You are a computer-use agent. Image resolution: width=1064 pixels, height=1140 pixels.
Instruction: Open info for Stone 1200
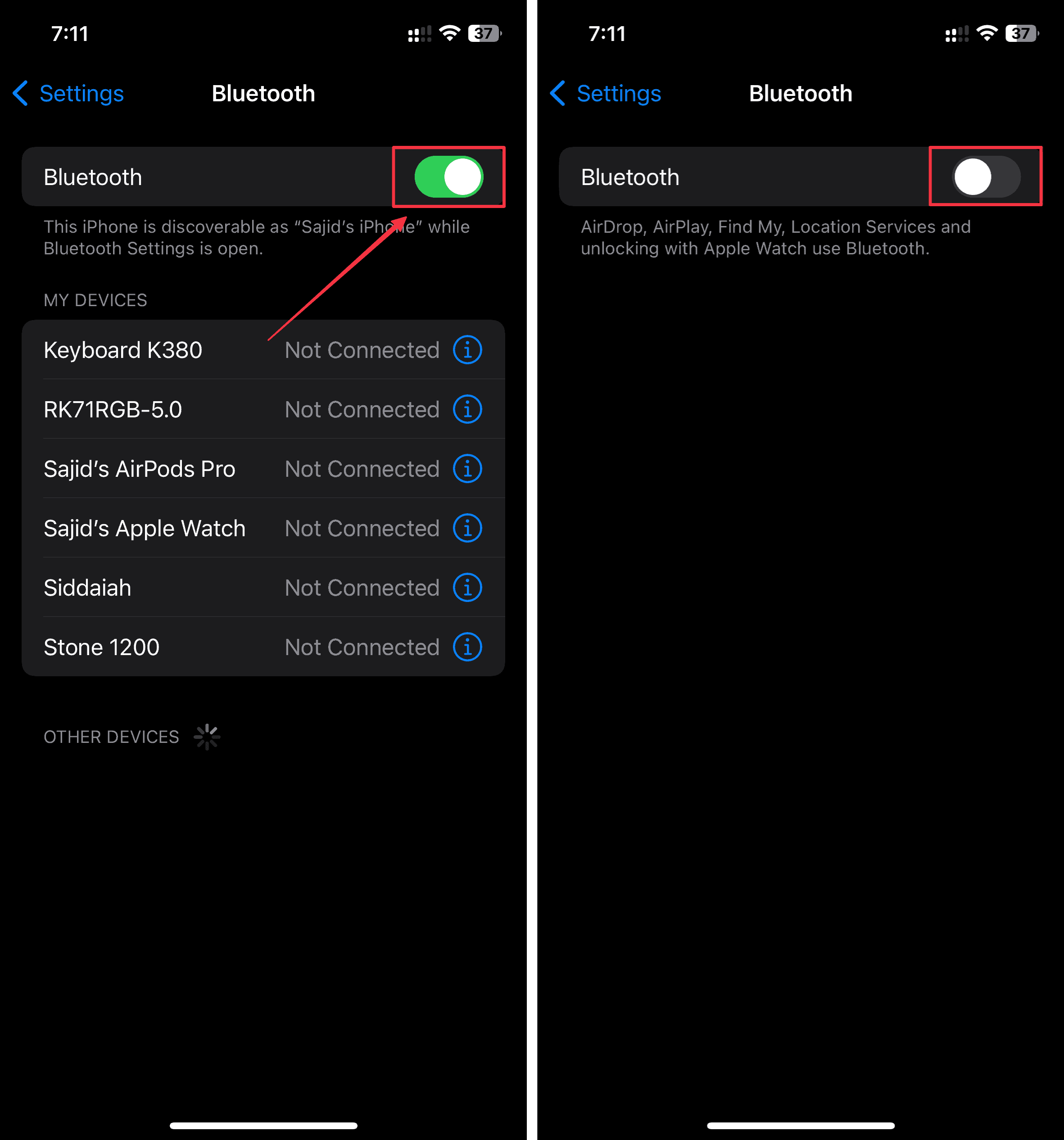point(467,647)
